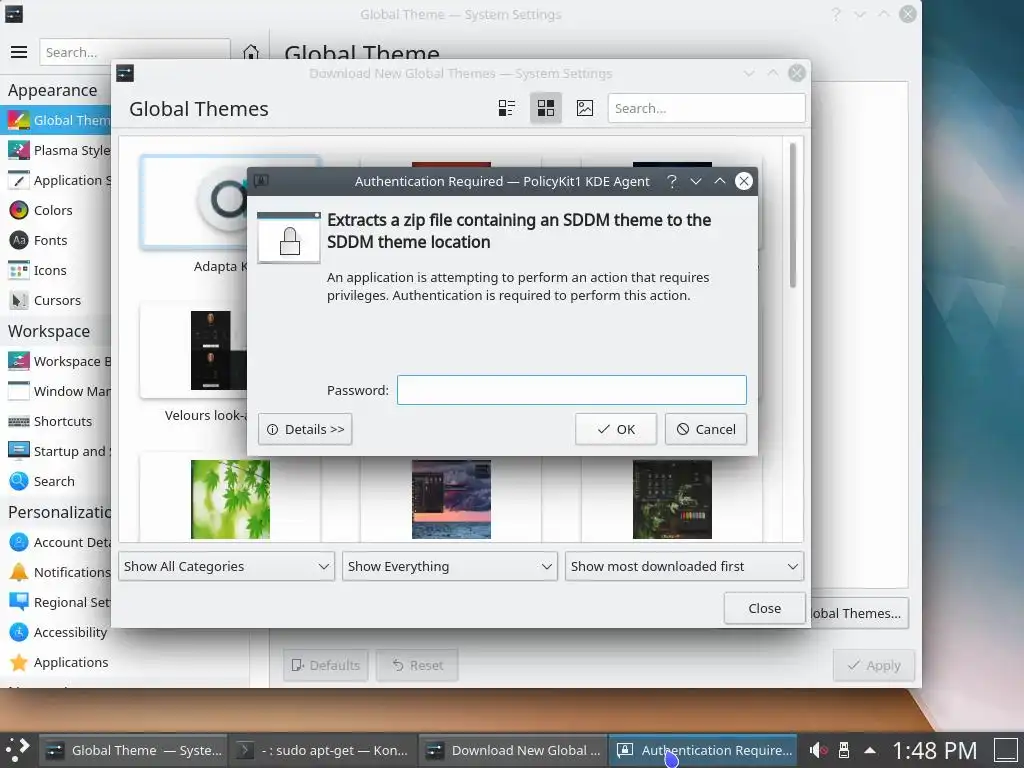The image size is (1024, 768).
Task: Click the Apply button in System Settings
Action: click(x=873, y=665)
